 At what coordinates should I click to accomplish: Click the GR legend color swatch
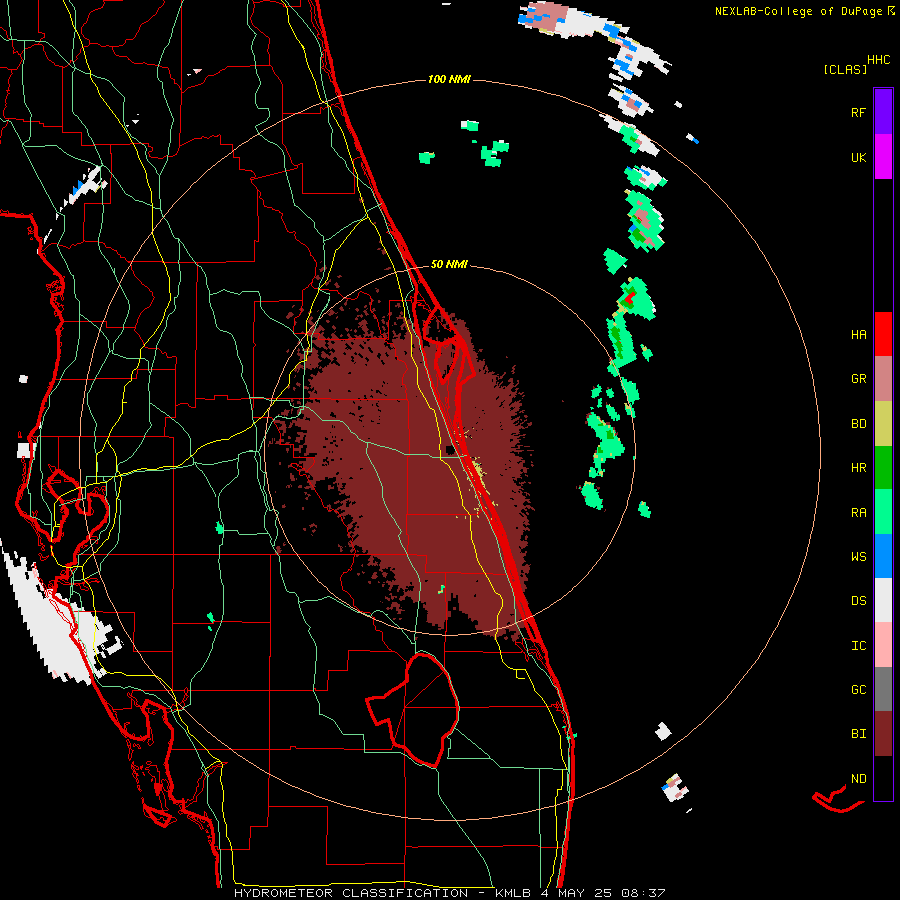pos(883,379)
